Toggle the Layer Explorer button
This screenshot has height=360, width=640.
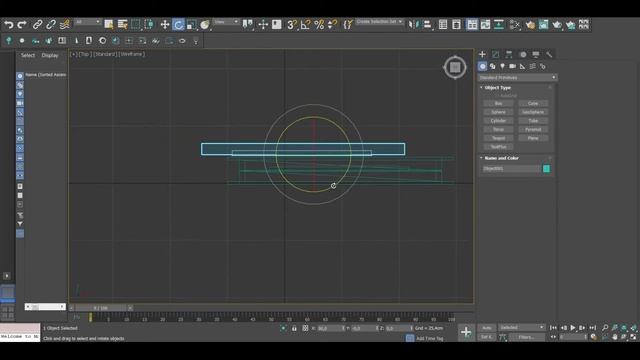(456, 25)
